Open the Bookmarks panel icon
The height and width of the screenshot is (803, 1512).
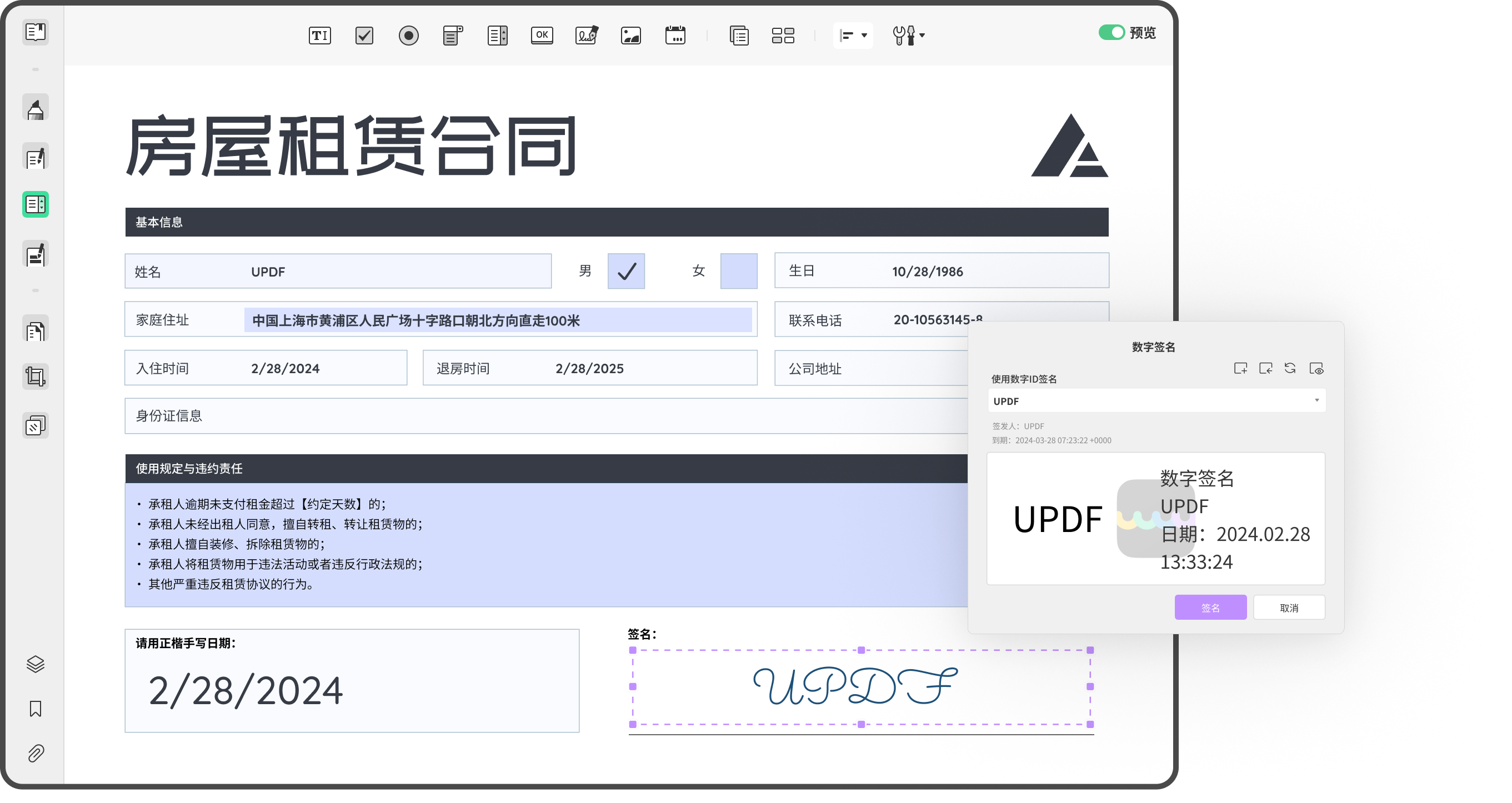pos(35,709)
